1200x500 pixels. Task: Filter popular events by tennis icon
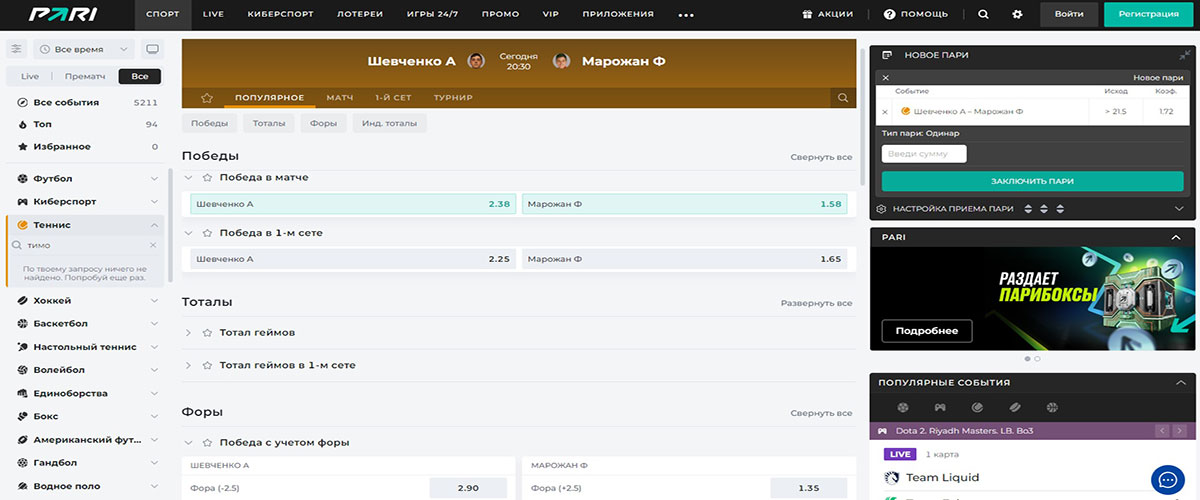(977, 408)
